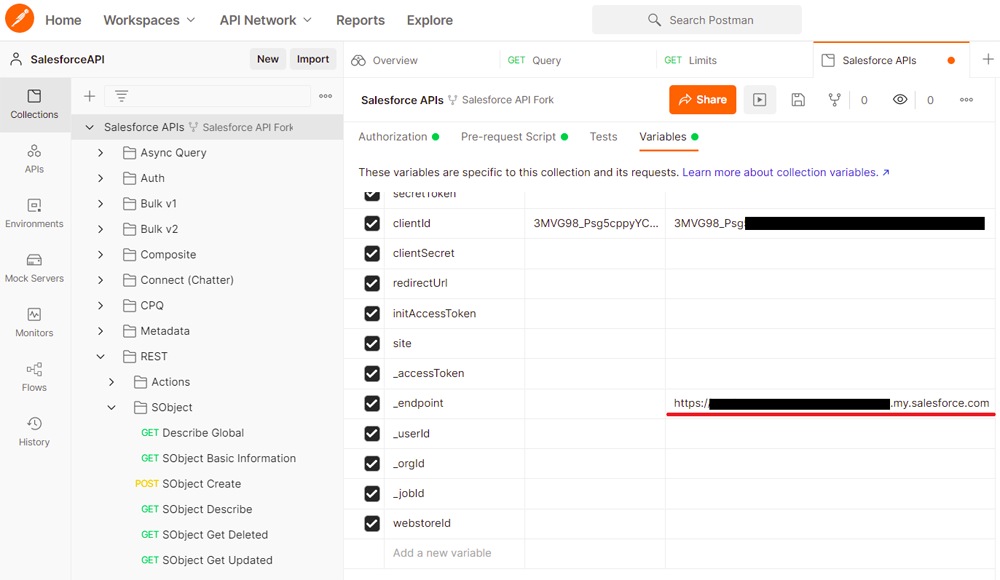Click the Metadata folder icon
This screenshot has width=1000, height=580.
pyautogui.click(x=129, y=331)
